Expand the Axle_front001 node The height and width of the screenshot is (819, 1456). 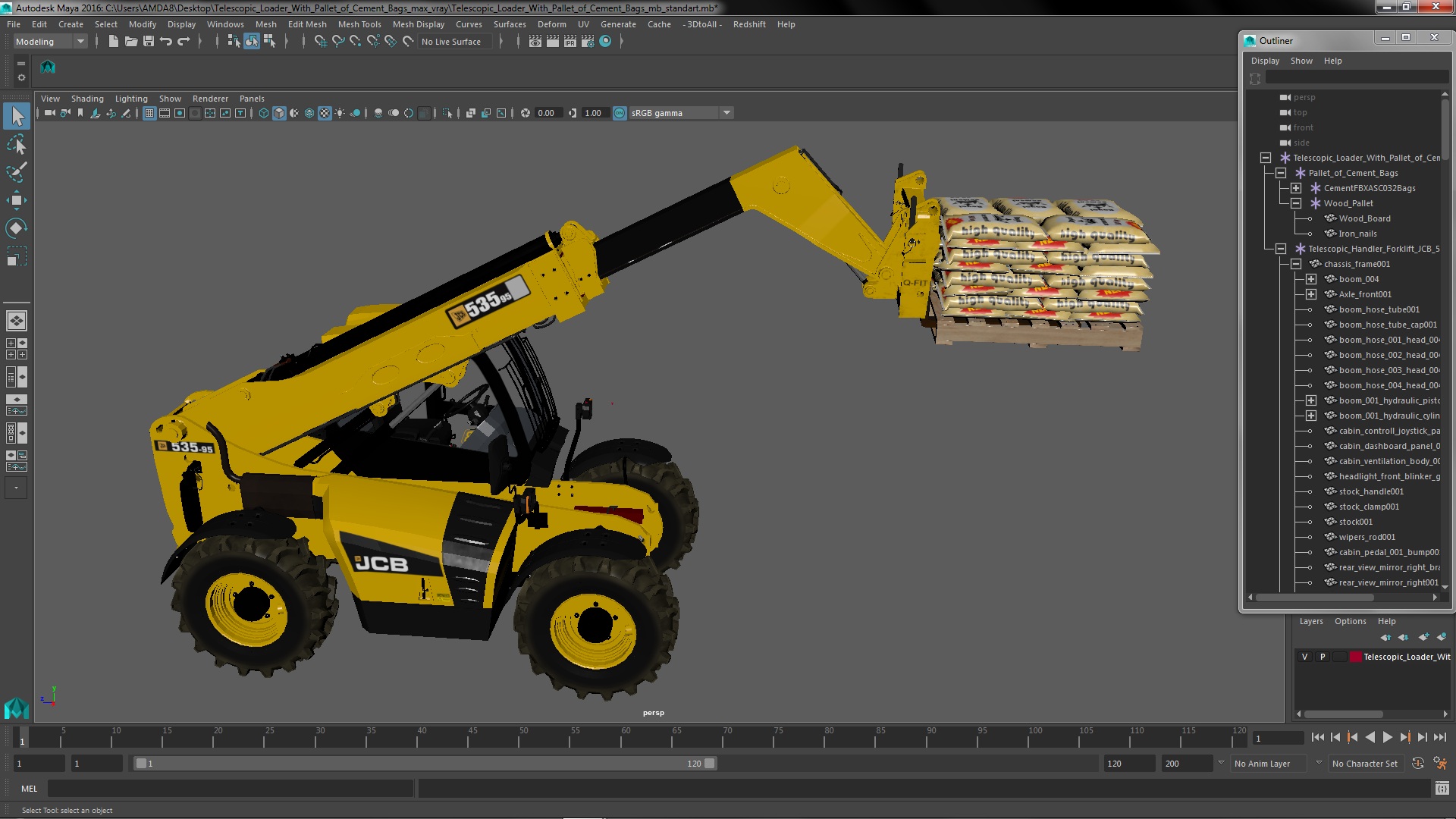[x=1311, y=294]
